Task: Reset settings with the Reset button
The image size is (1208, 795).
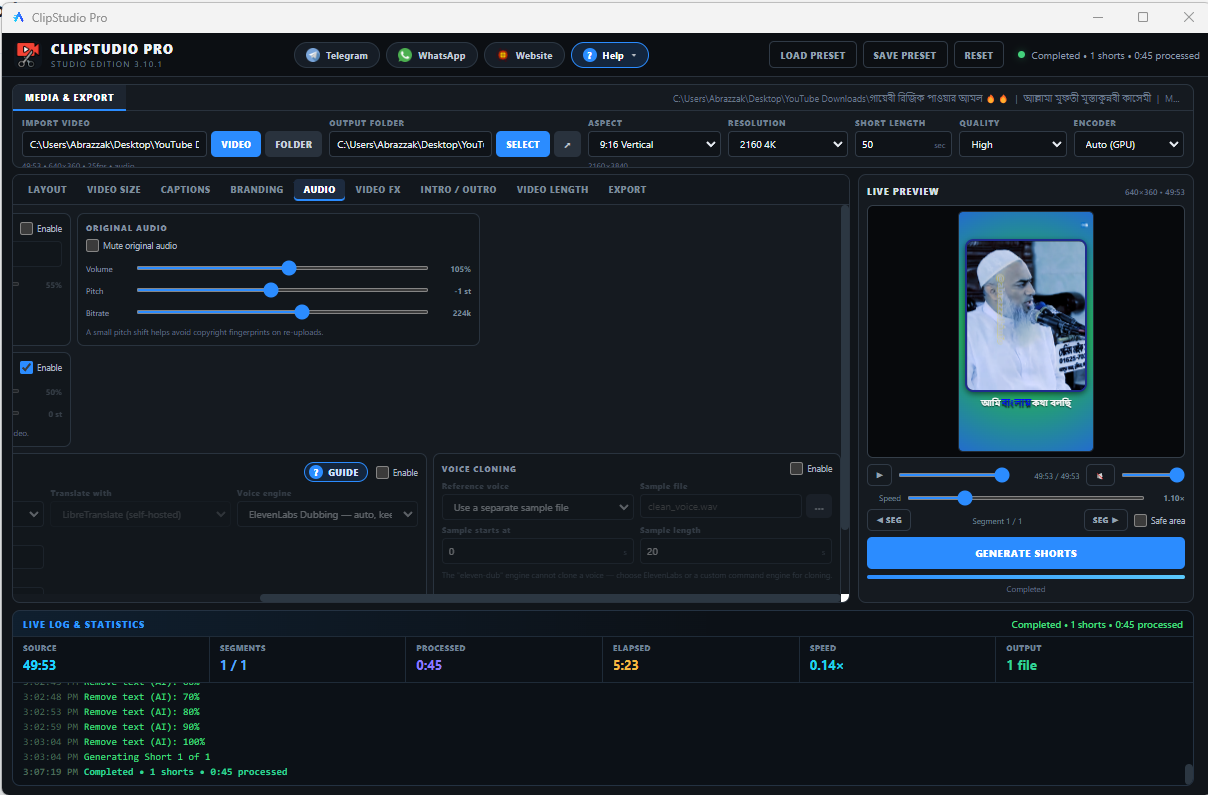Action: (x=979, y=55)
